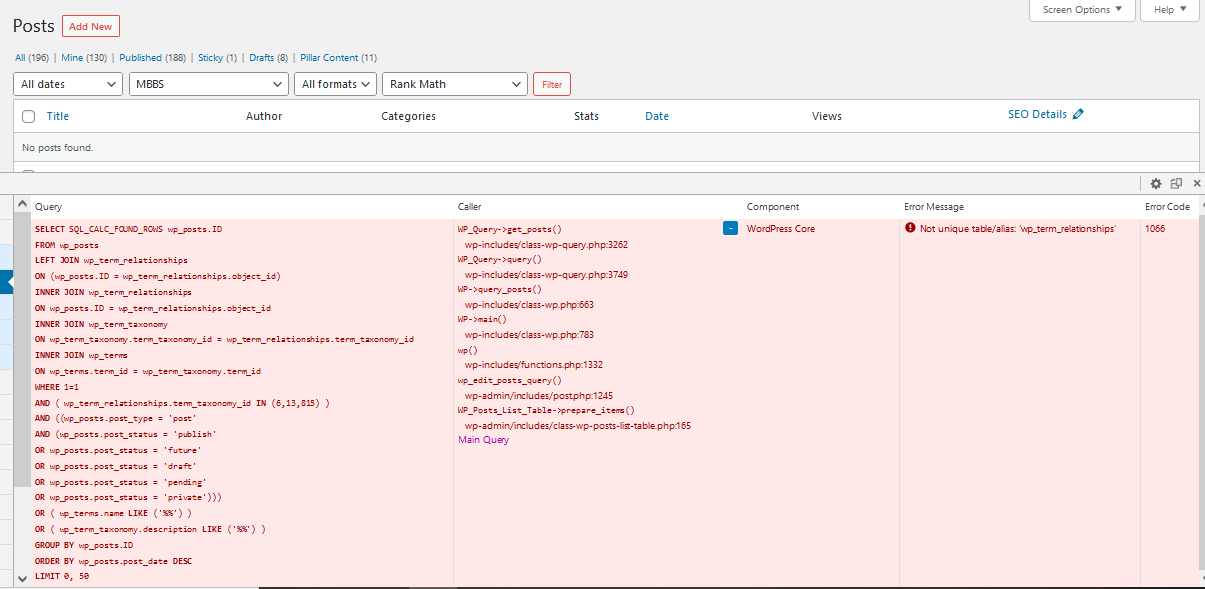Open the Rank Math filter dropdown
Viewport: 1205px width, 589px height.
(455, 84)
